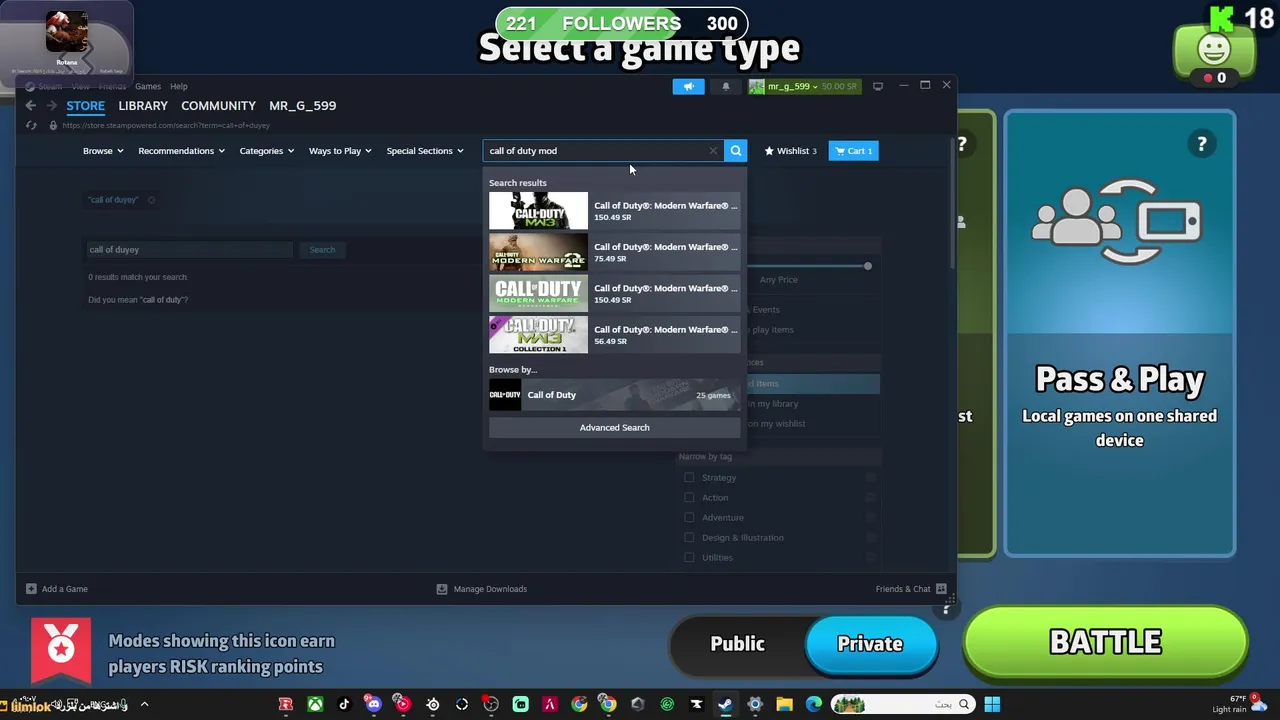Go forward with Steam's forward arrow

[52, 105]
